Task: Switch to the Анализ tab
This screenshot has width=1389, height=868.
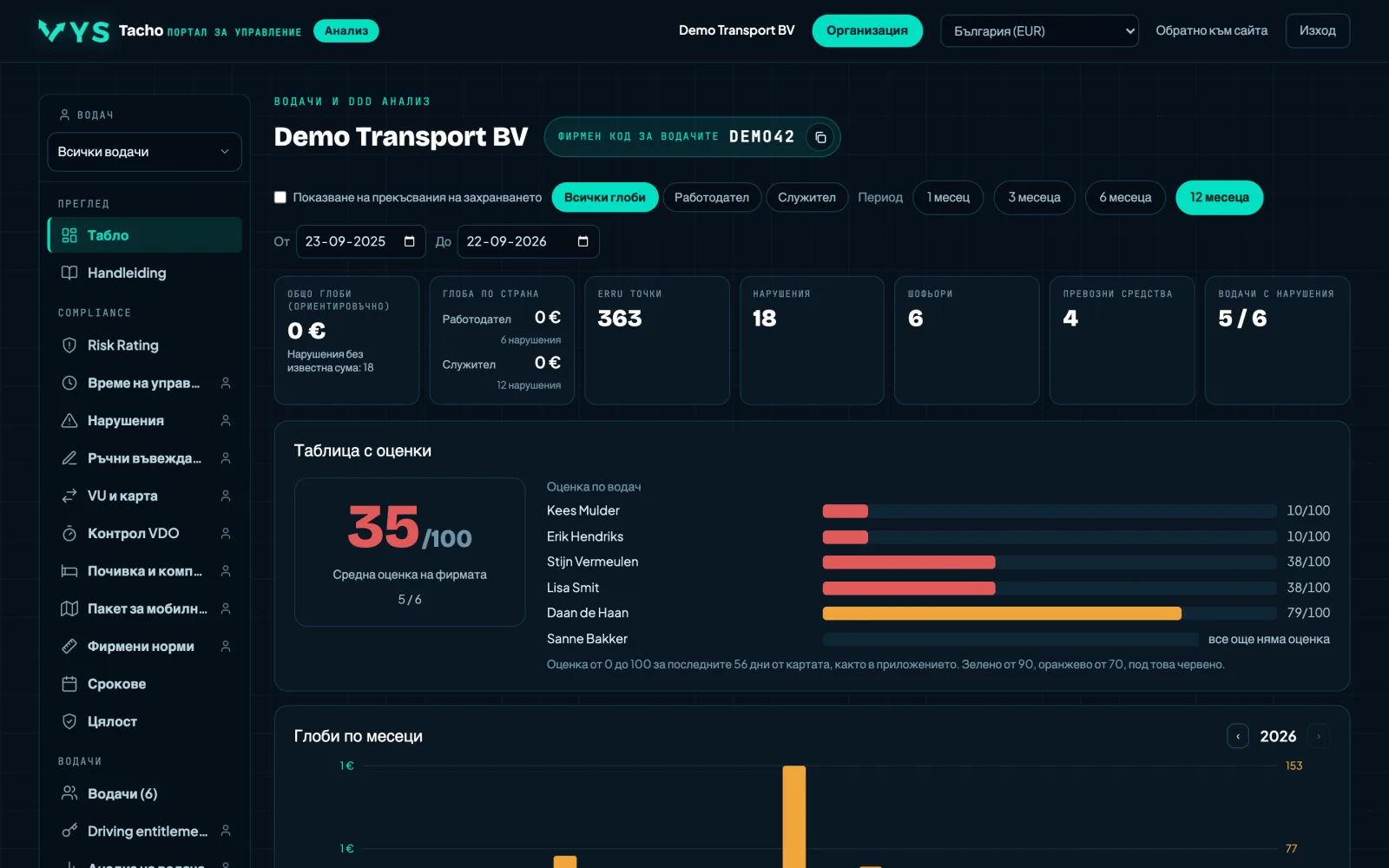Action: click(346, 31)
